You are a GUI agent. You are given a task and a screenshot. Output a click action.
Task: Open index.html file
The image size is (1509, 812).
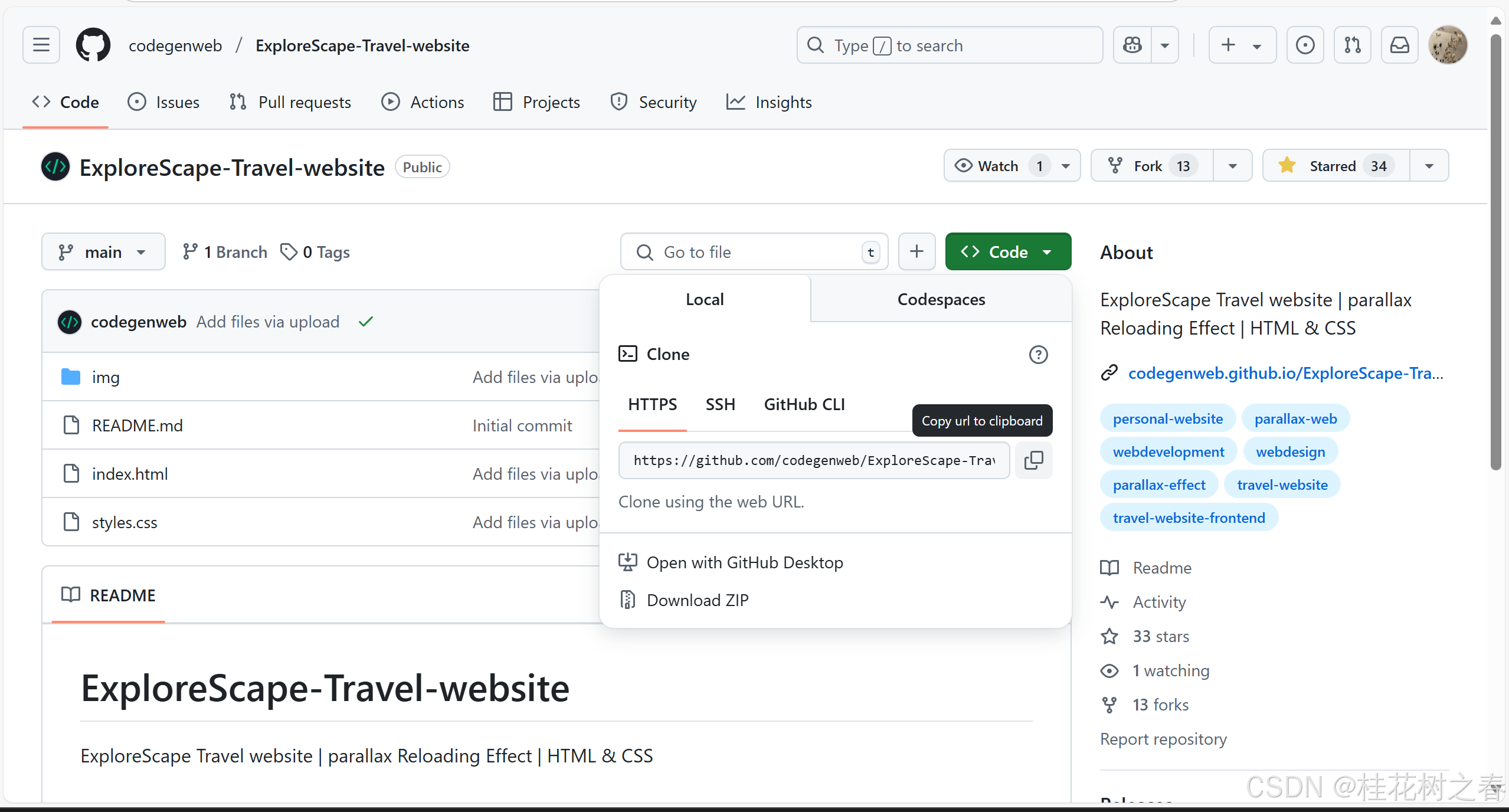click(x=130, y=474)
